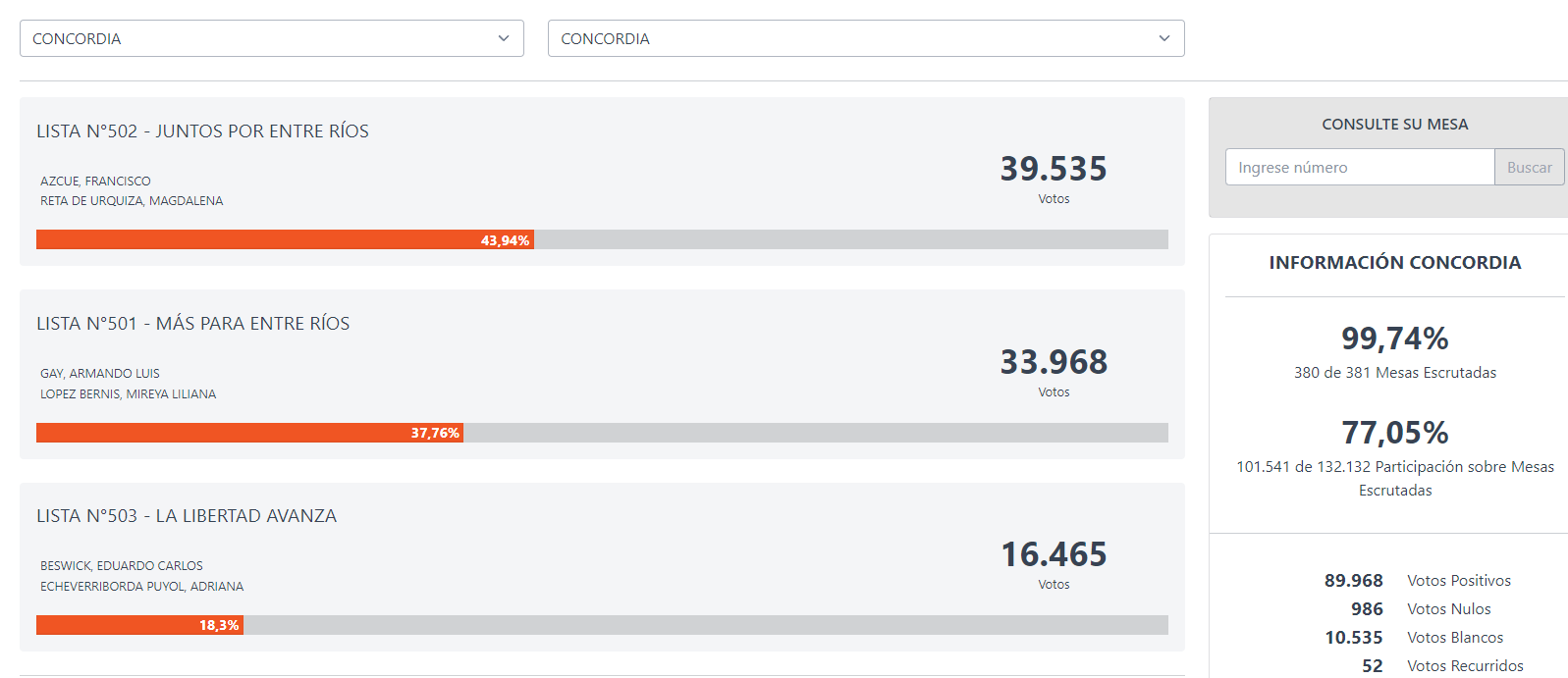This screenshot has width=1568, height=678.
Task: Click the 16.465 vote count
Action: click(1054, 554)
